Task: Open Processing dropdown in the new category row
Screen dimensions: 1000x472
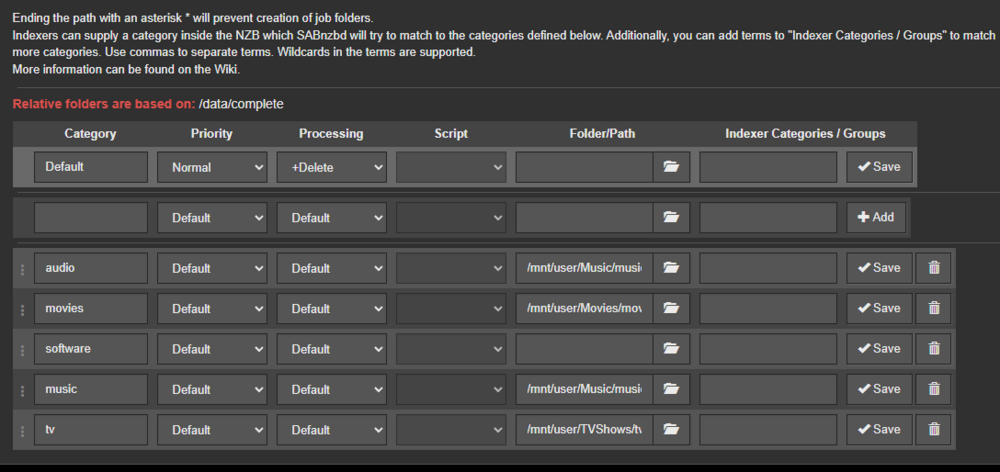Action: tap(332, 218)
